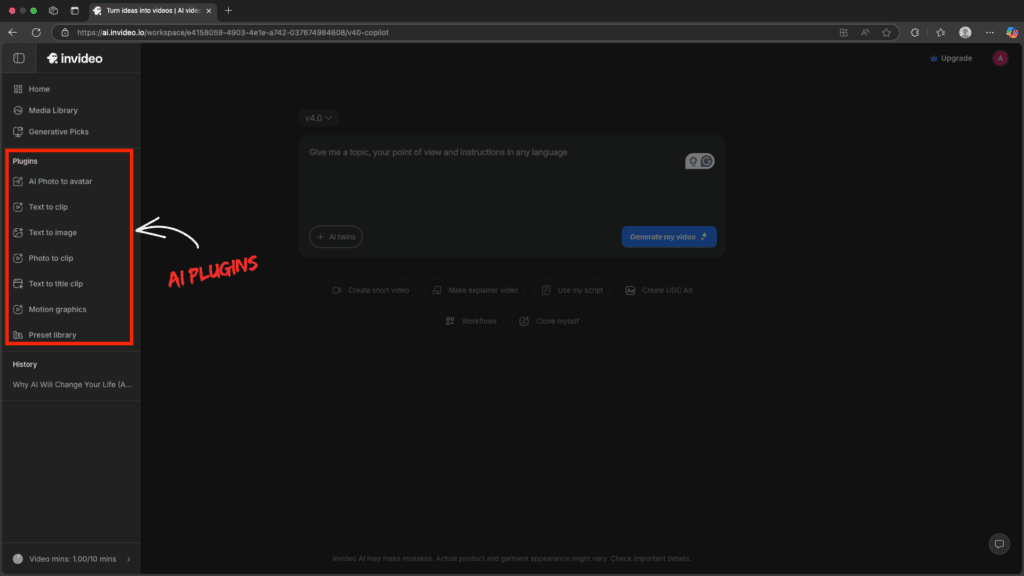Open the Motion graphics plugin
The height and width of the screenshot is (576, 1024).
57,308
